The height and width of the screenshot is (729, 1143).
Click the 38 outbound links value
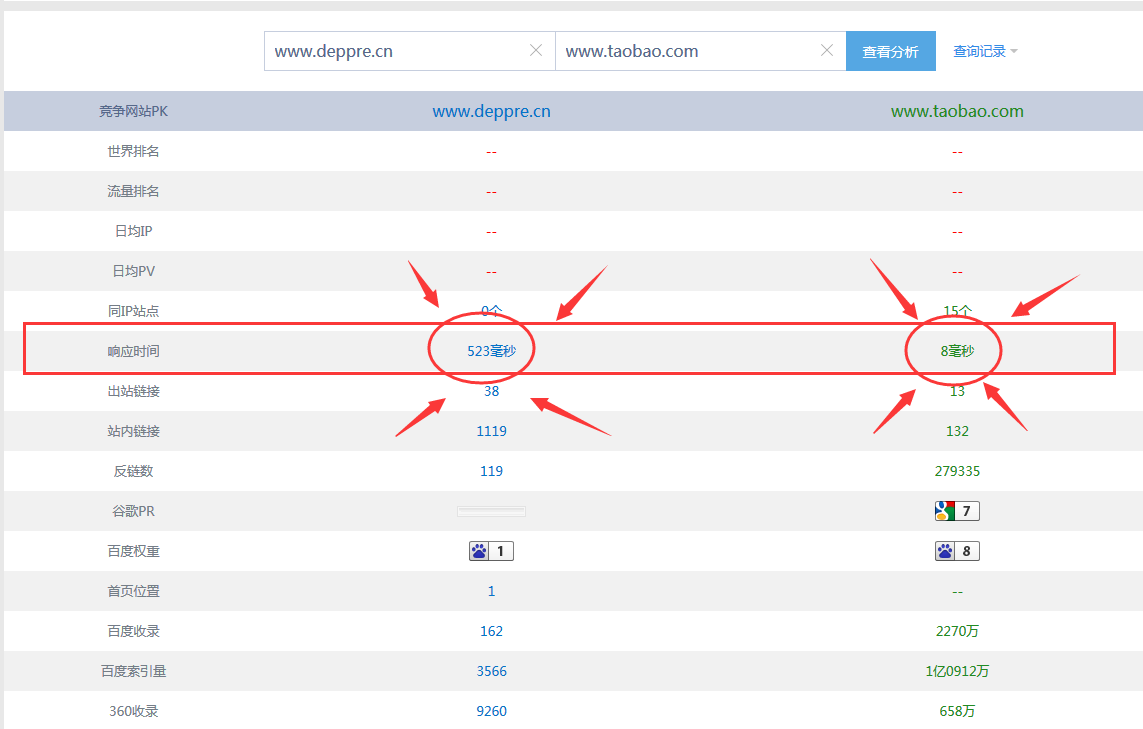[491, 391]
